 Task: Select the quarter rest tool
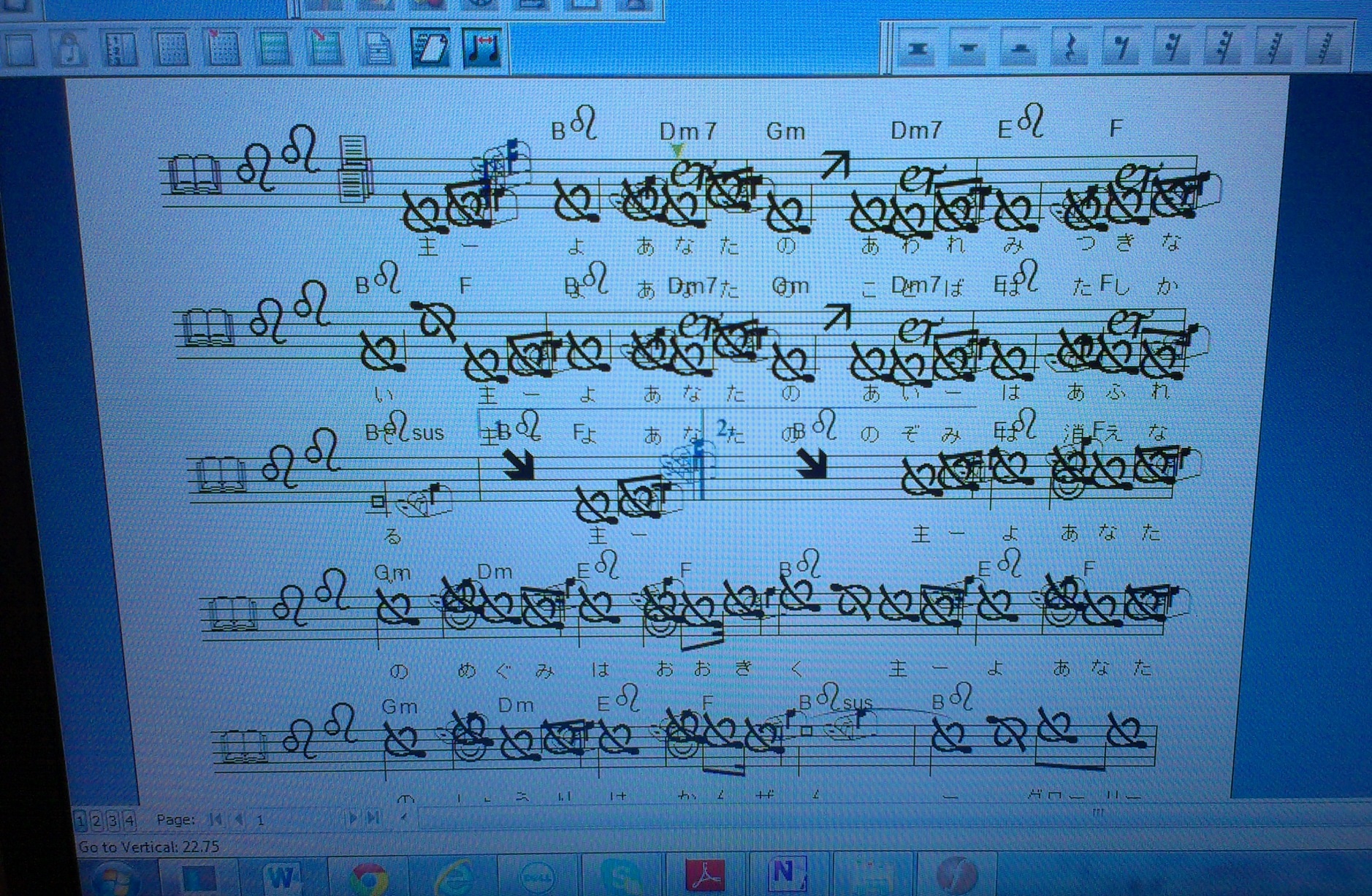(x=1070, y=48)
